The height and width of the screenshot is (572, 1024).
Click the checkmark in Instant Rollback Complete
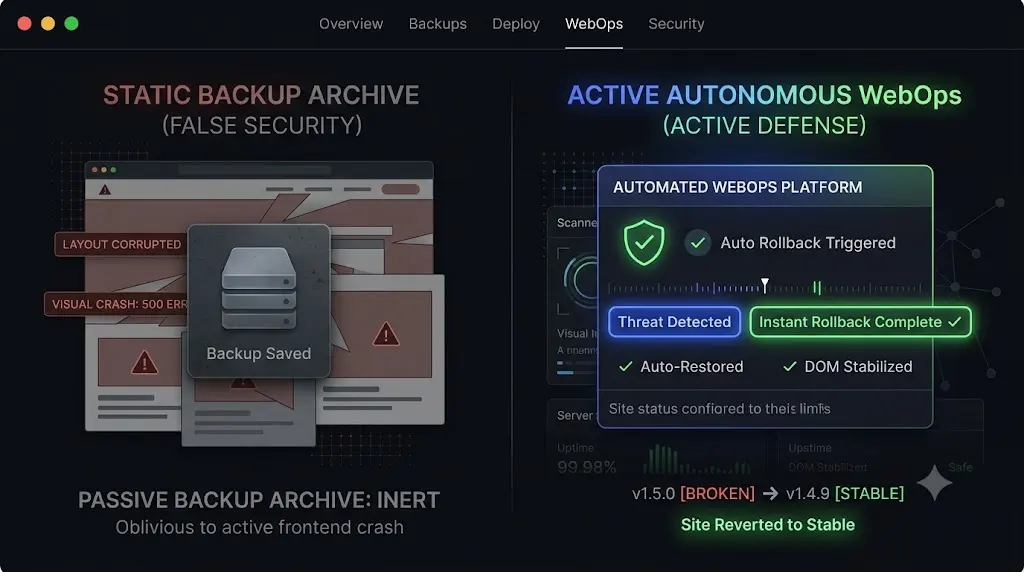954,322
